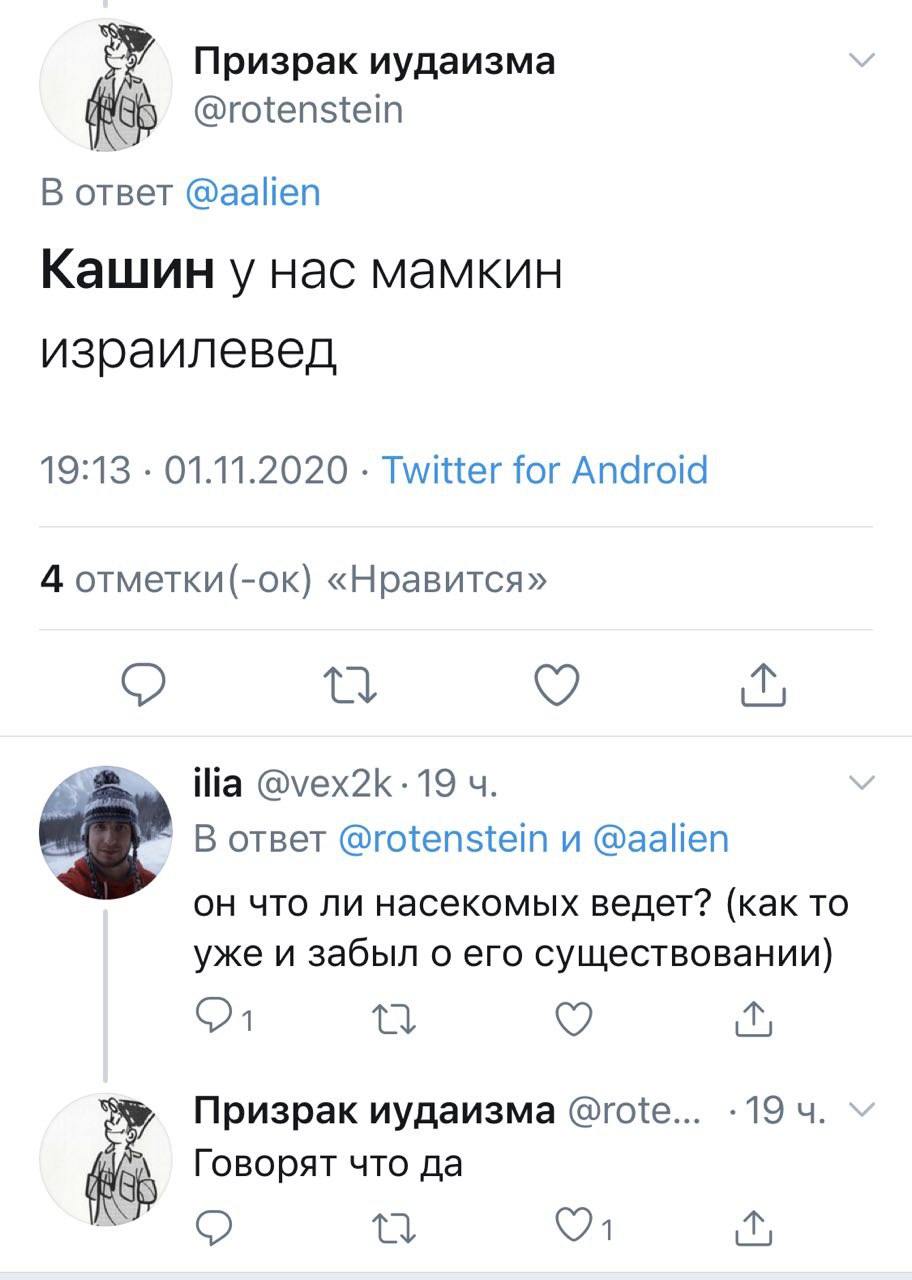This screenshot has height=1280, width=912.
Task: Open the bold Кашин link in tweet
Action: tap(129, 271)
